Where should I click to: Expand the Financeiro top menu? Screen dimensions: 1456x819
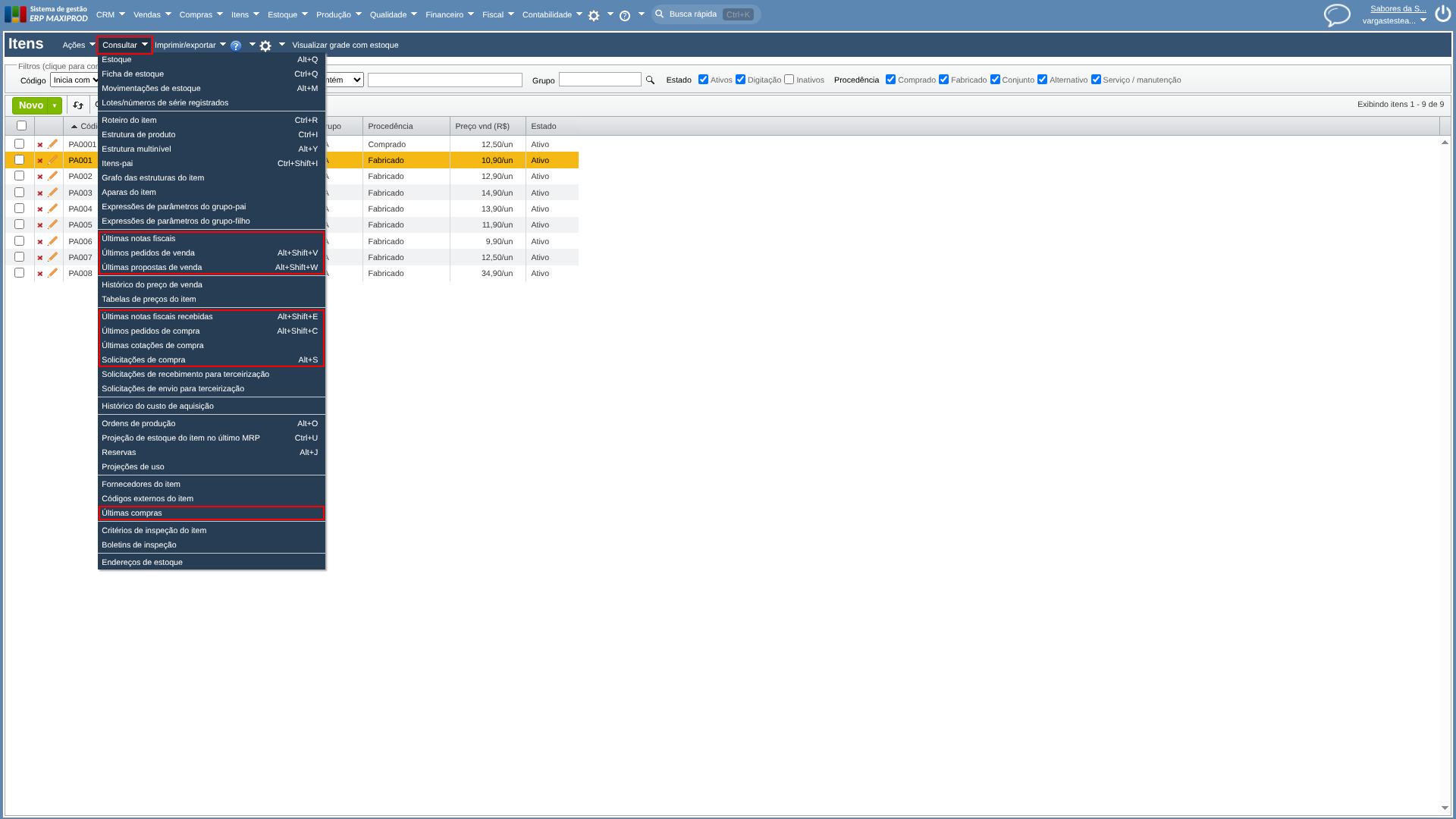click(450, 14)
